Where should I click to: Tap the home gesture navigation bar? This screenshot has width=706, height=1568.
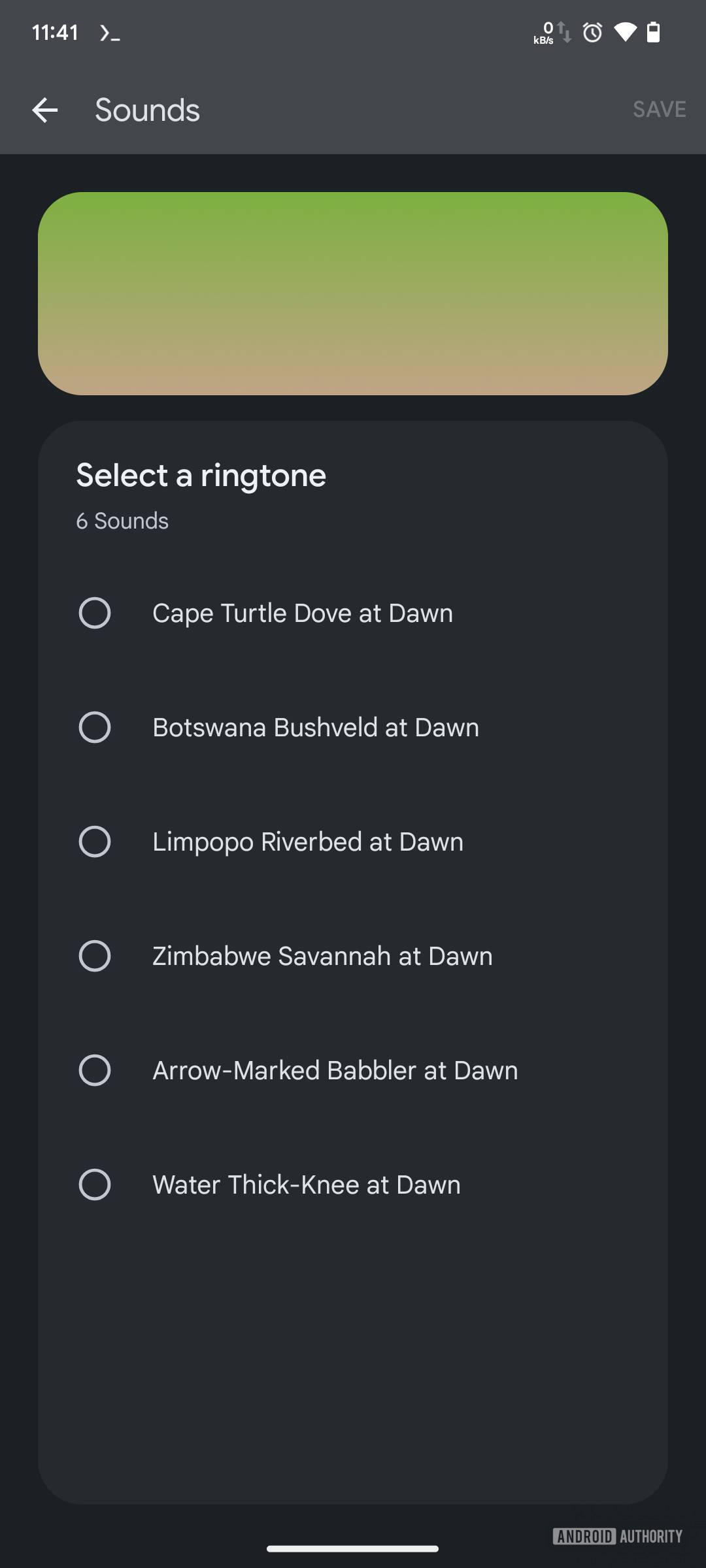click(353, 1548)
